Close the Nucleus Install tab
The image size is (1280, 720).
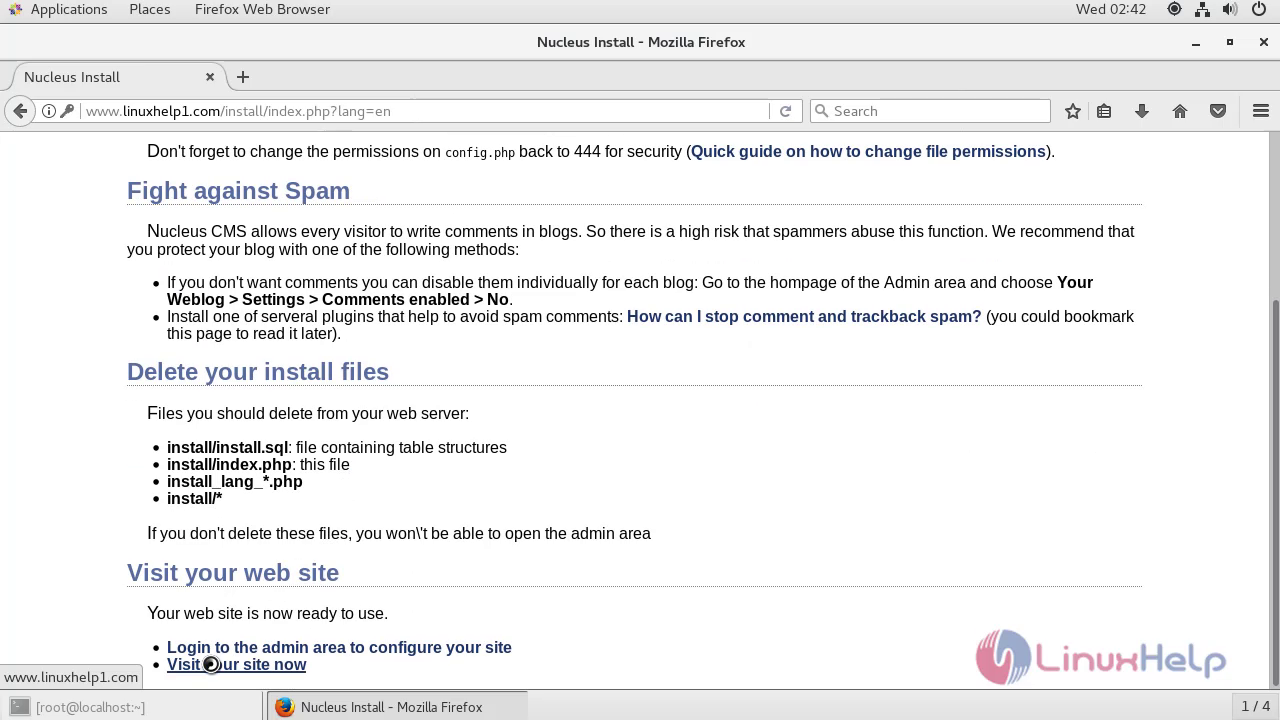click(210, 77)
